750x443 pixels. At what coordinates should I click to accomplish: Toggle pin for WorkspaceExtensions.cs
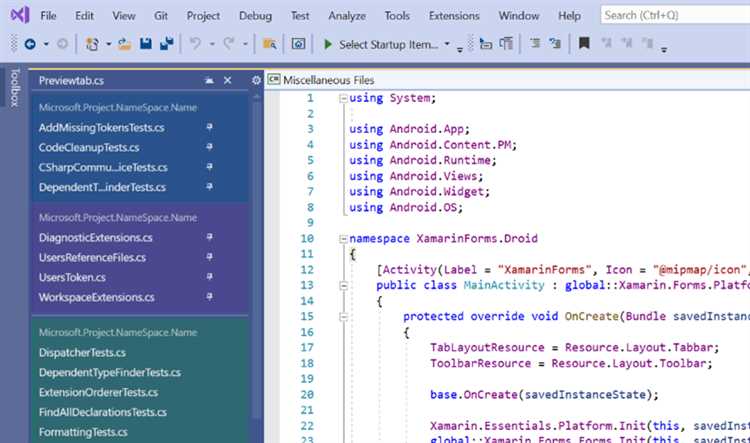click(209, 297)
